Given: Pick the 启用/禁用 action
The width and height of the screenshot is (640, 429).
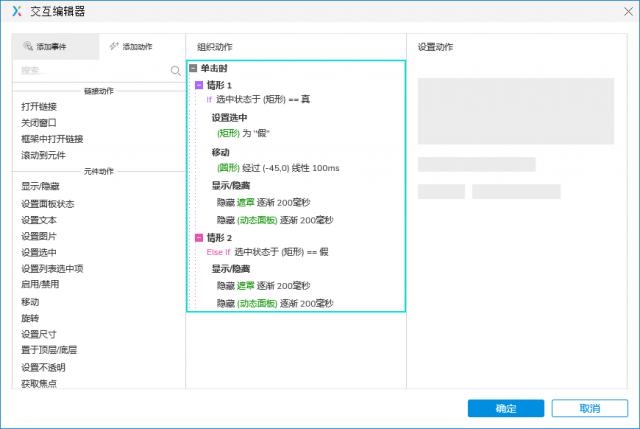Looking at the screenshot, I should pos(40,284).
